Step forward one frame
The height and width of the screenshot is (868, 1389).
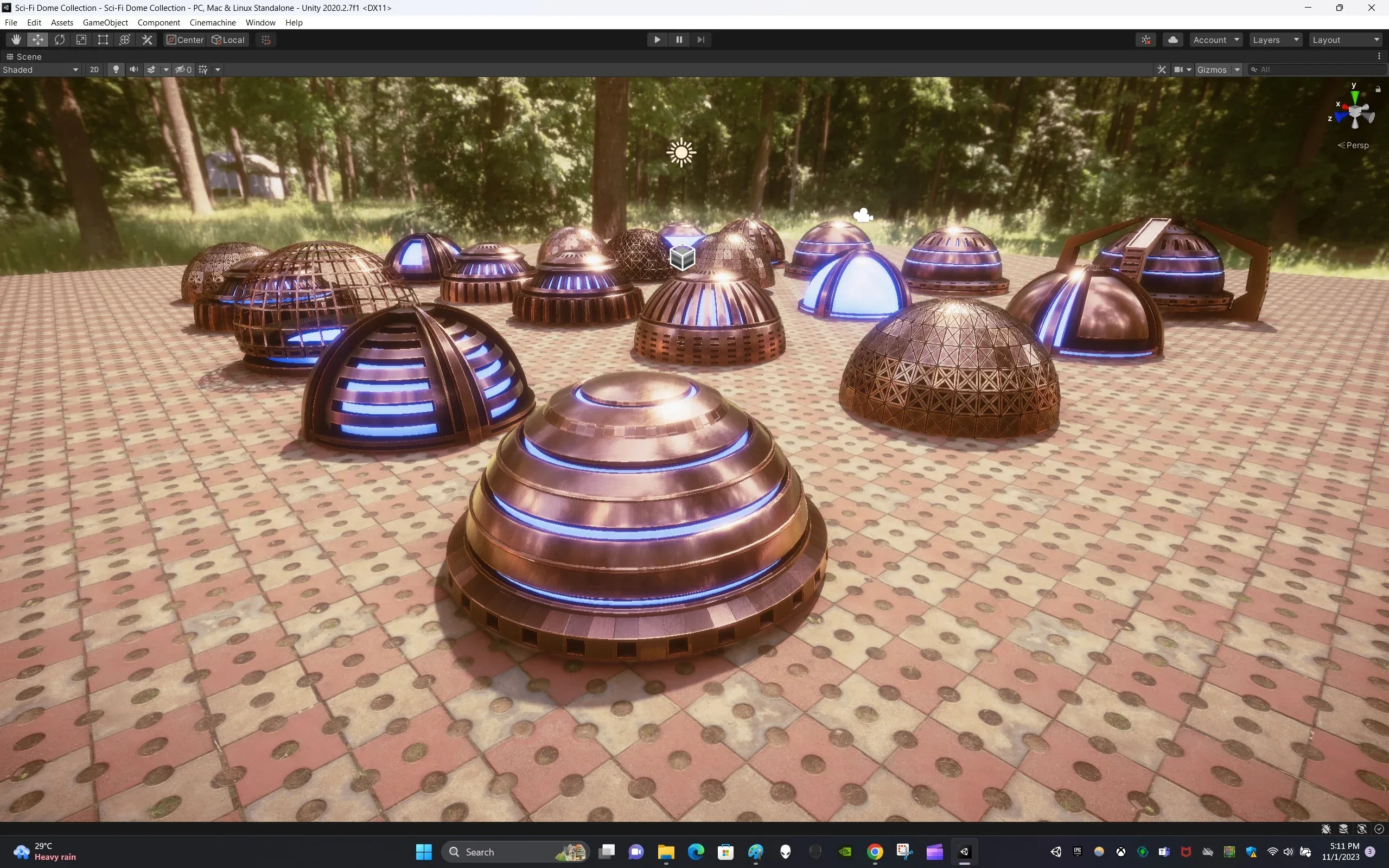pyautogui.click(x=701, y=40)
